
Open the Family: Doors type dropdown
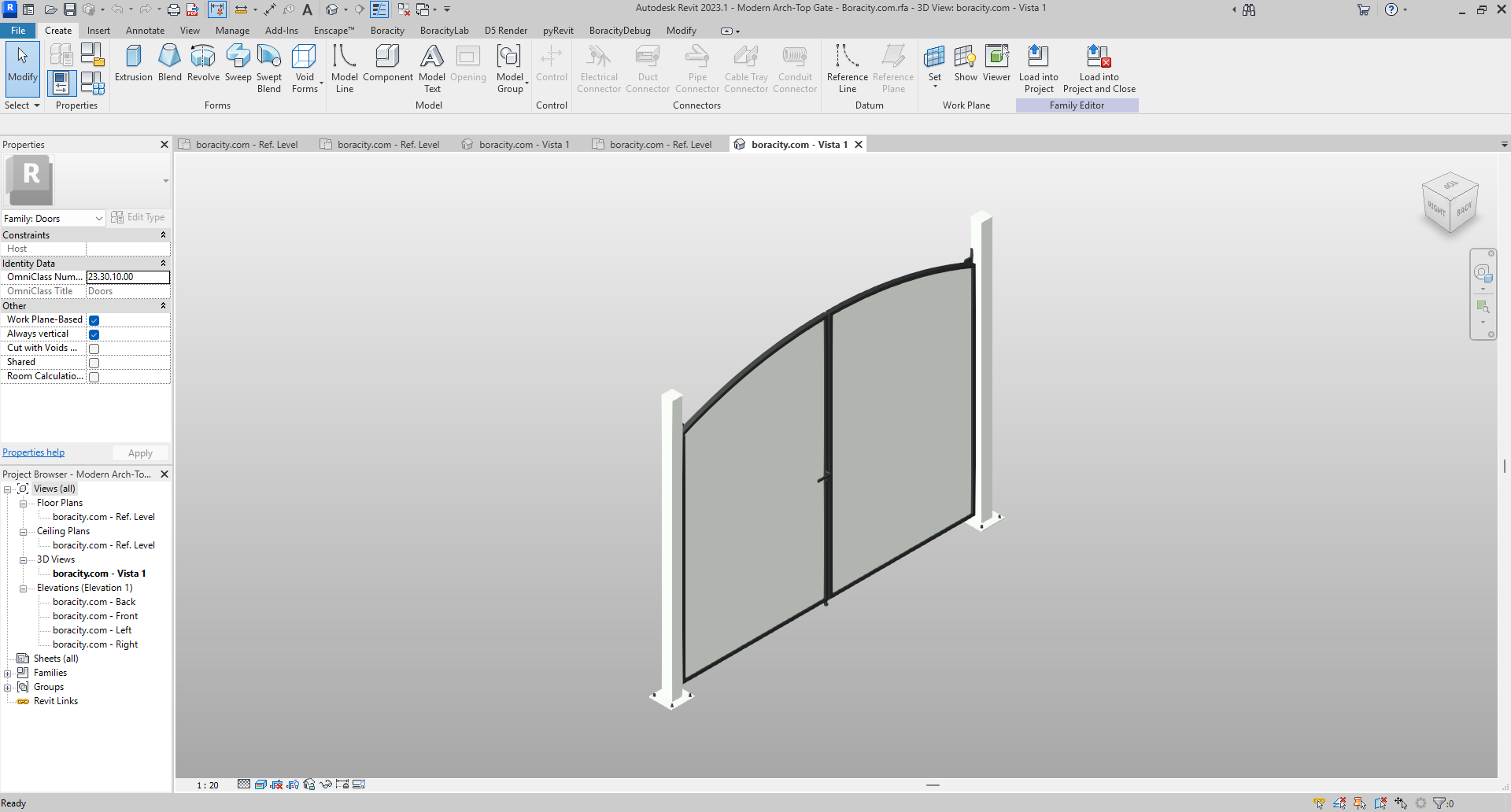[x=54, y=218]
